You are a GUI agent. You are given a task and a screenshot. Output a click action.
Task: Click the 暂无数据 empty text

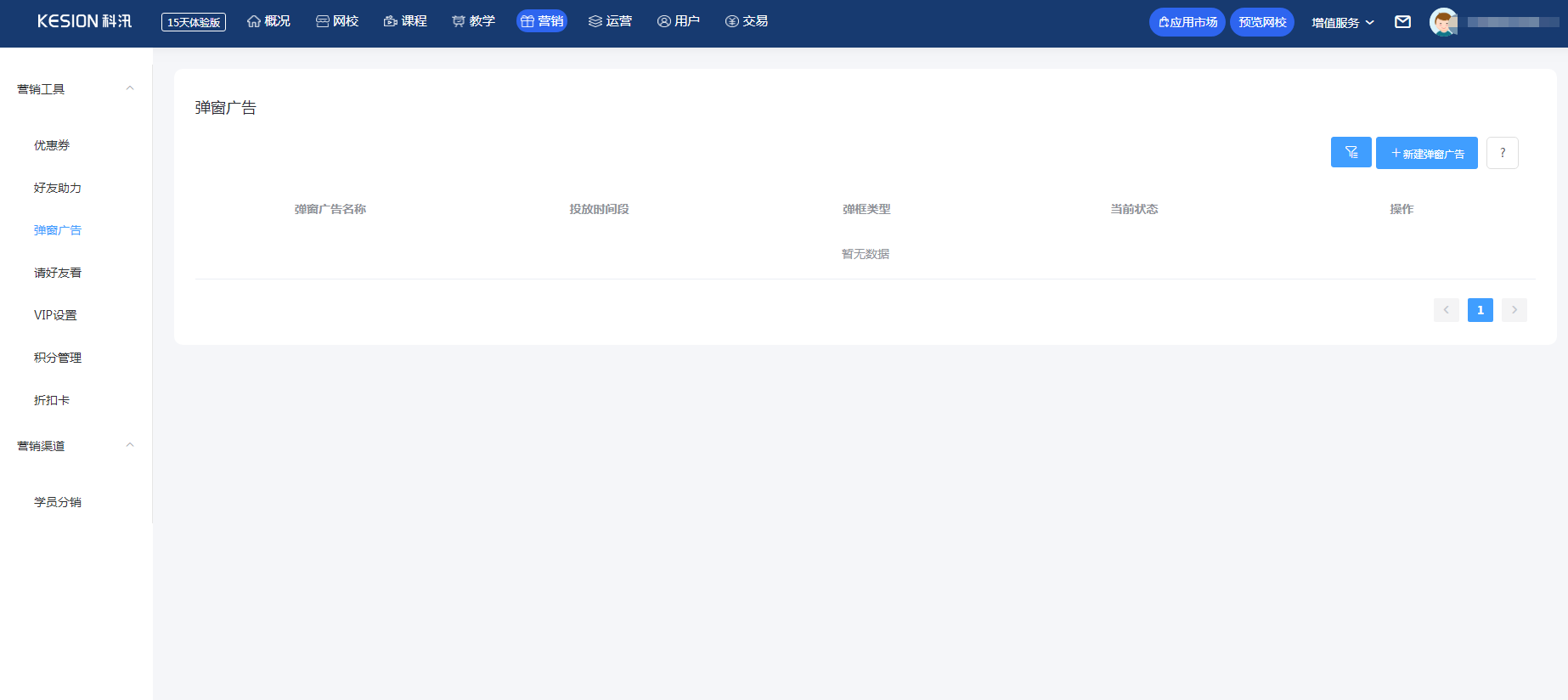coord(866,254)
